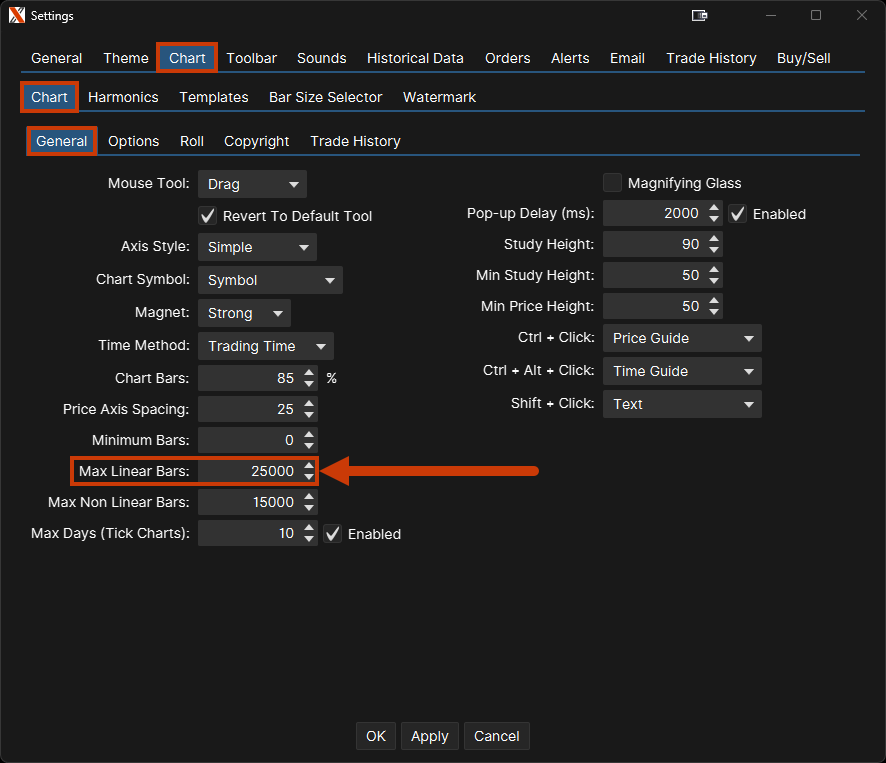
Task: Open the Ctrl + Click action dropdown
Action: coord(682,338)
